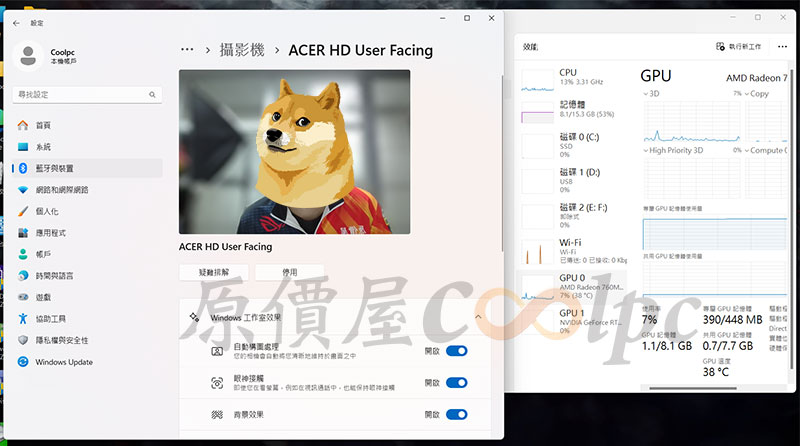Select 記憶體 memory in Task Manager
Screen dimensions: 800x446
573,112
